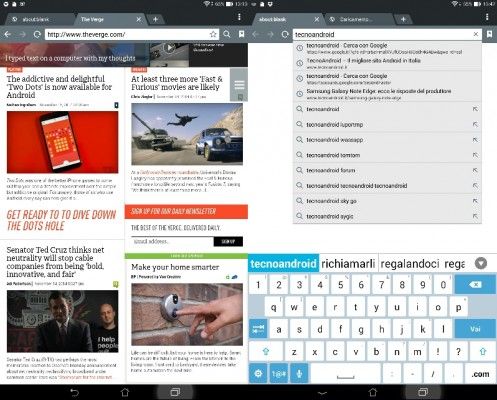This screenshot has width=497, height=400.
Task: Play the video in the Verge header
Action: [x=169, y=48]
